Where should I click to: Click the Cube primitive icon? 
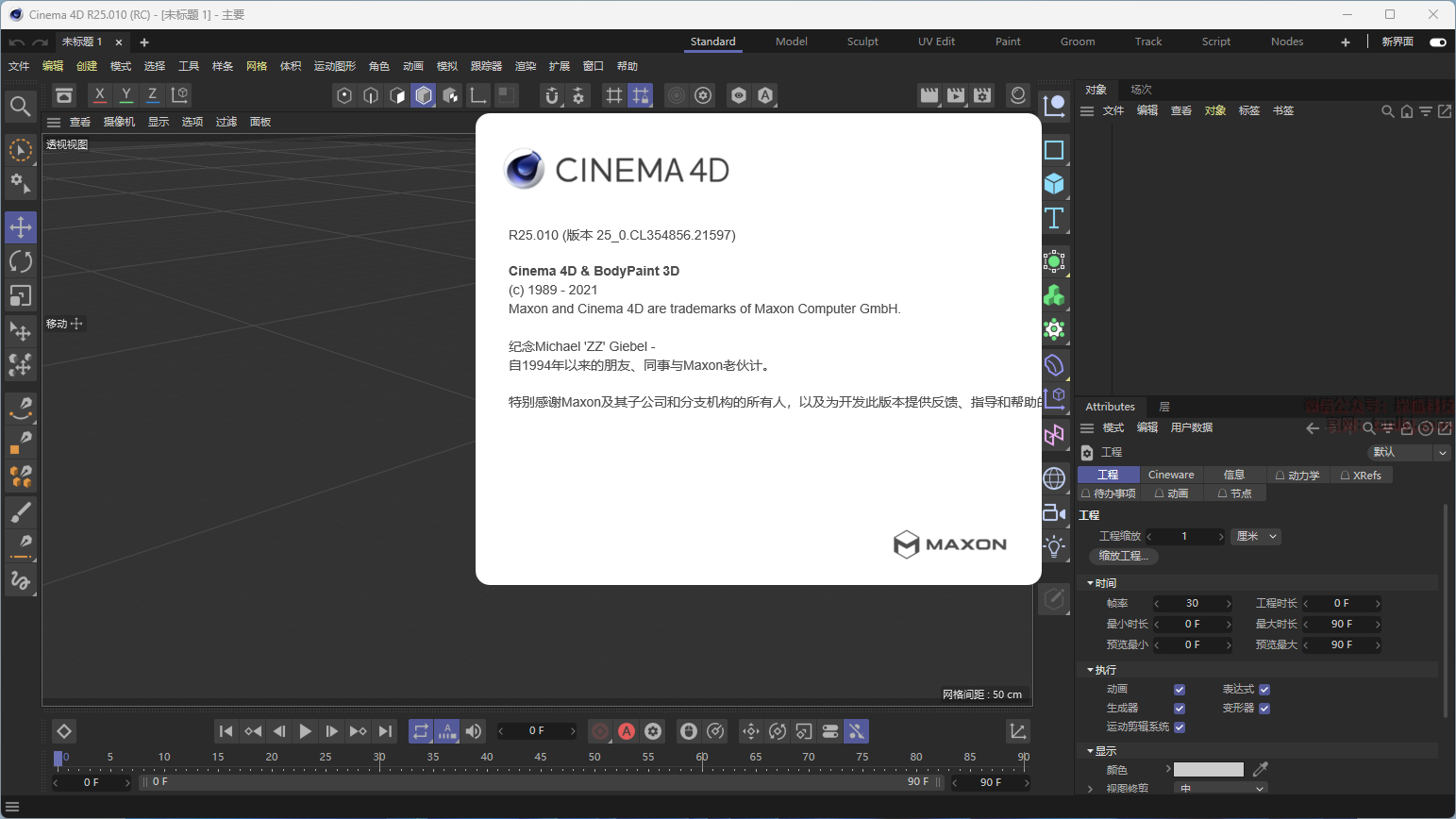1054,184
